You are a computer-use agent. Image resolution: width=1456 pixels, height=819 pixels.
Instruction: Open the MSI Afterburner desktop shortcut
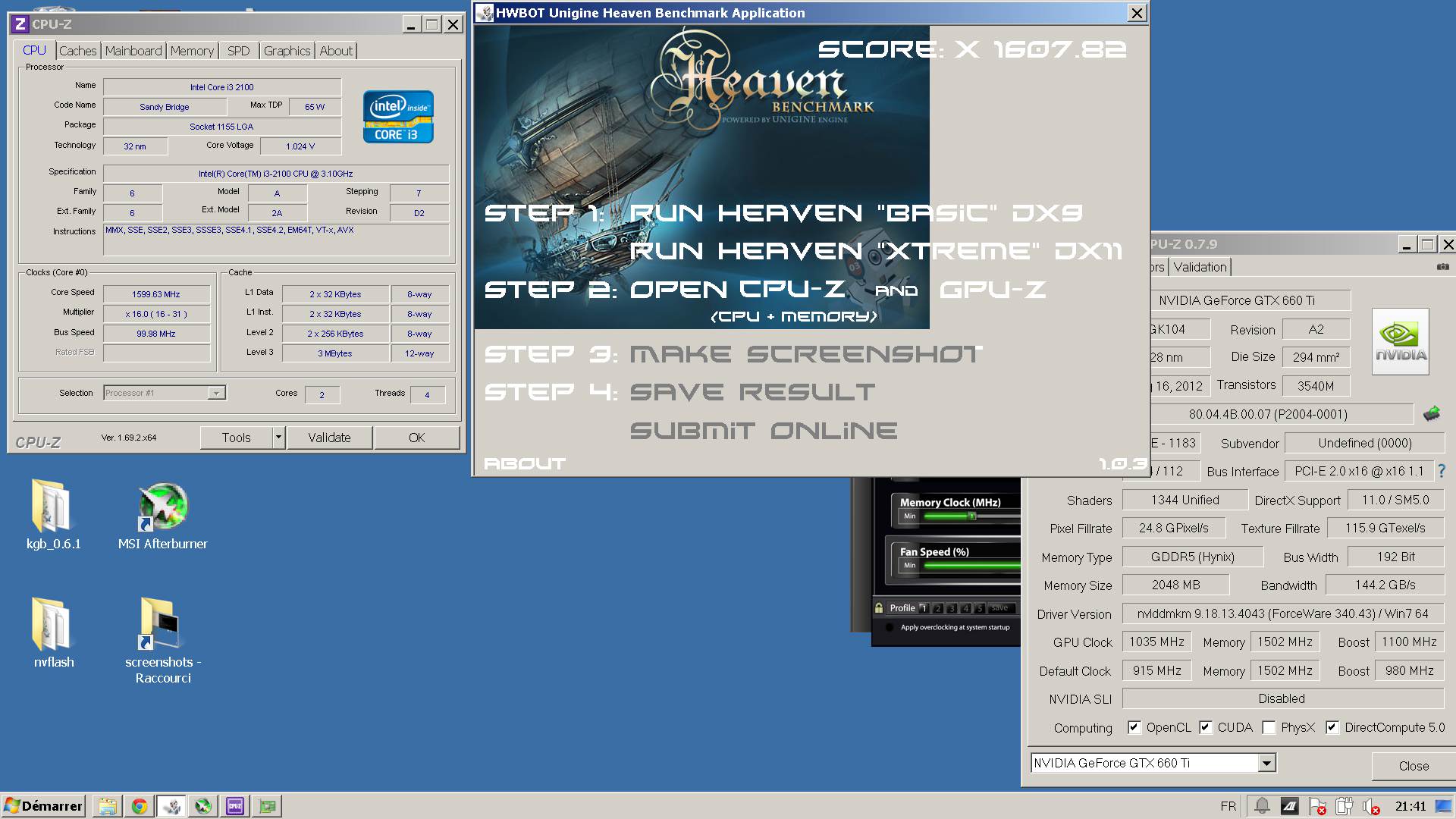point(162,506)
